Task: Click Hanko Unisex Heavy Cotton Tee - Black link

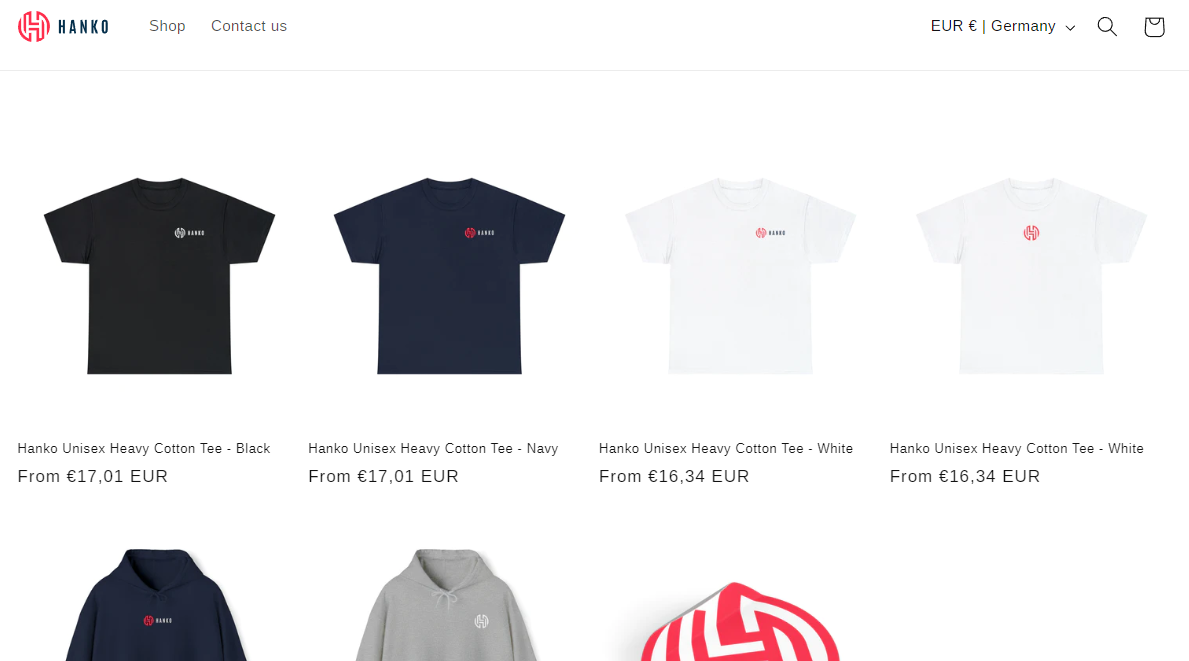Action: 144,449
